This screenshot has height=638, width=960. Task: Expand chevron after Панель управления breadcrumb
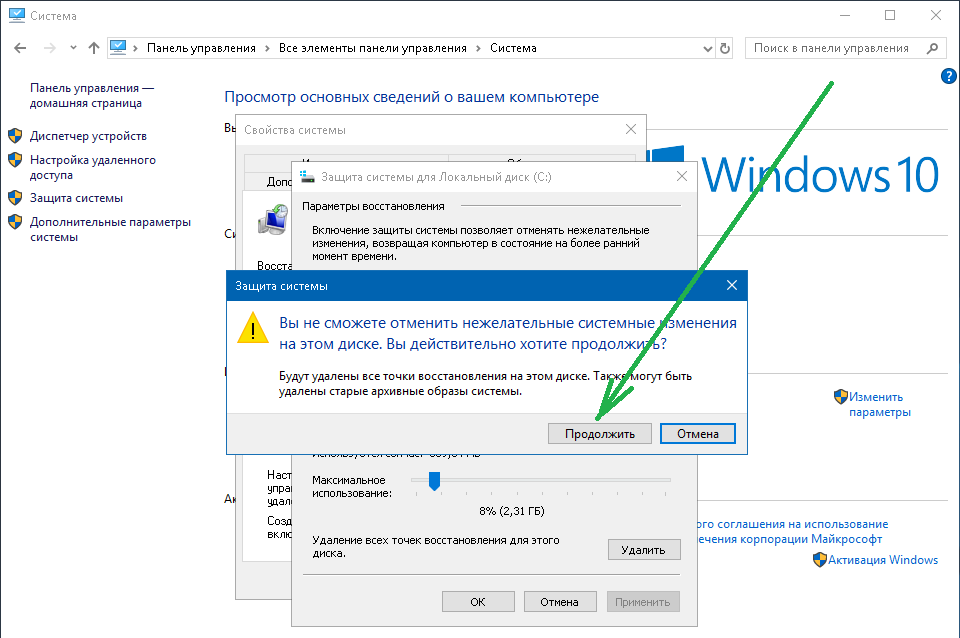(x=268, y=48)
